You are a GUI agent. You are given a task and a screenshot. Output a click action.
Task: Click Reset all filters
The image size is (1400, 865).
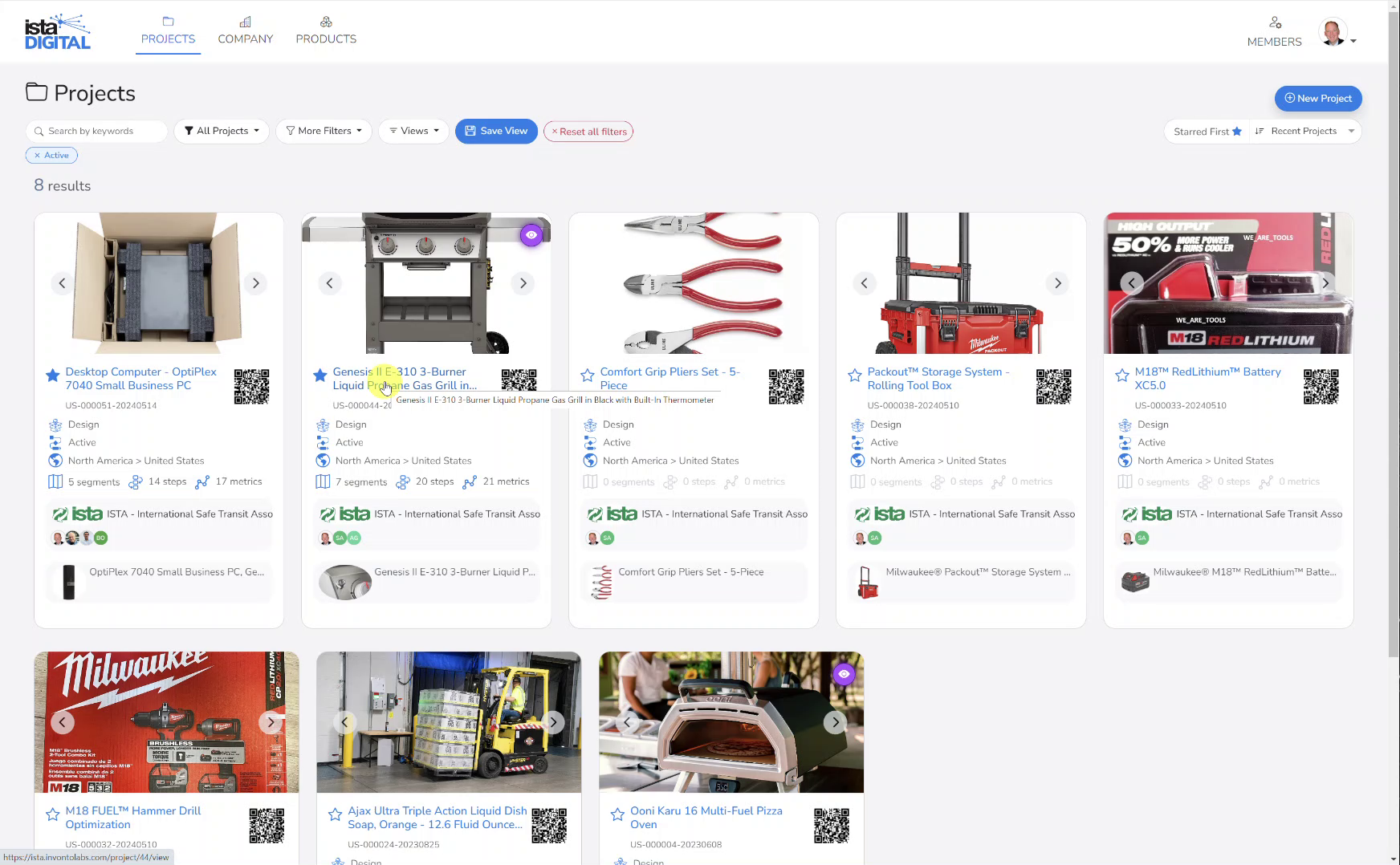[x=588, y=132]
